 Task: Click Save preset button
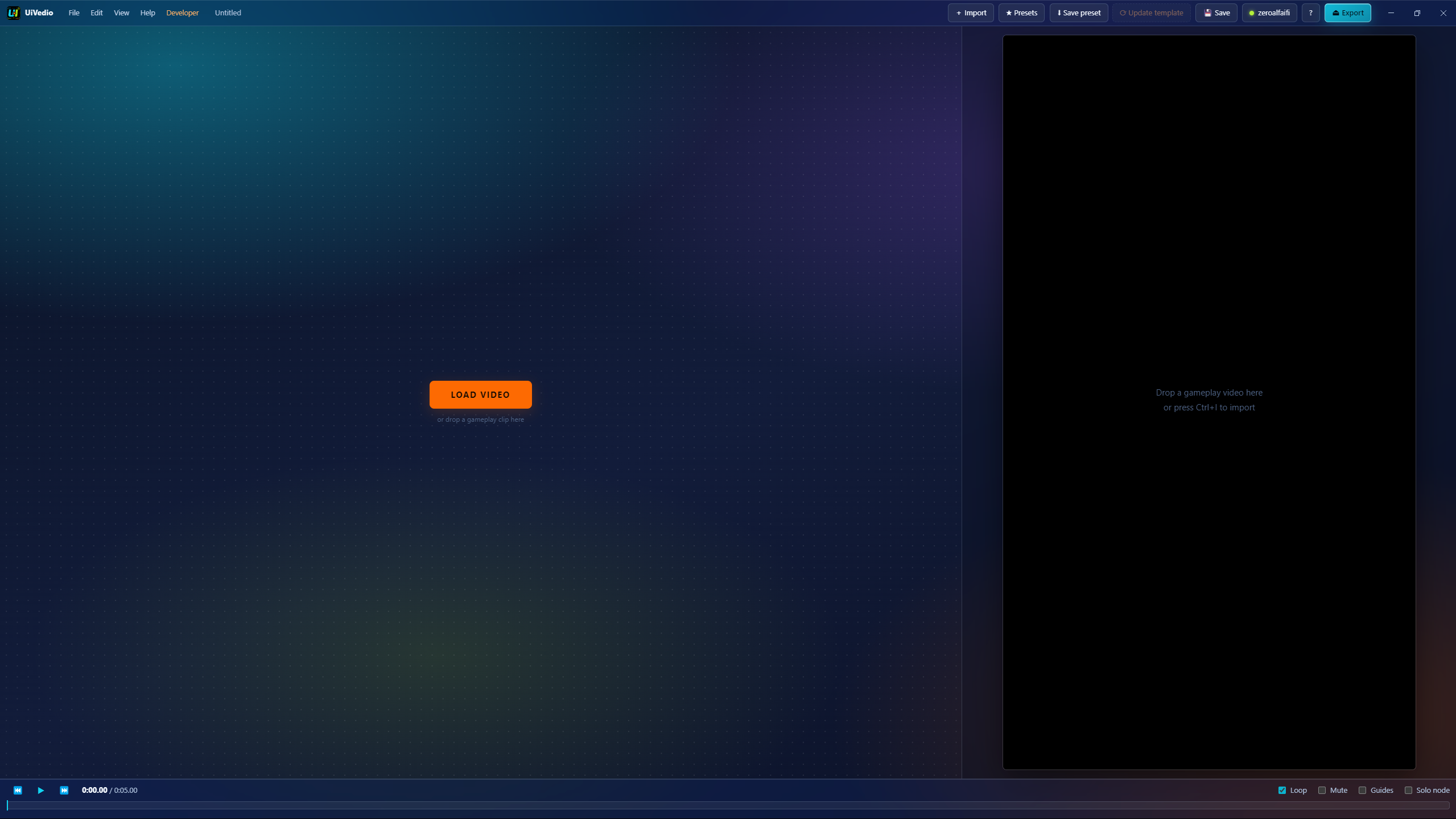1079,13
